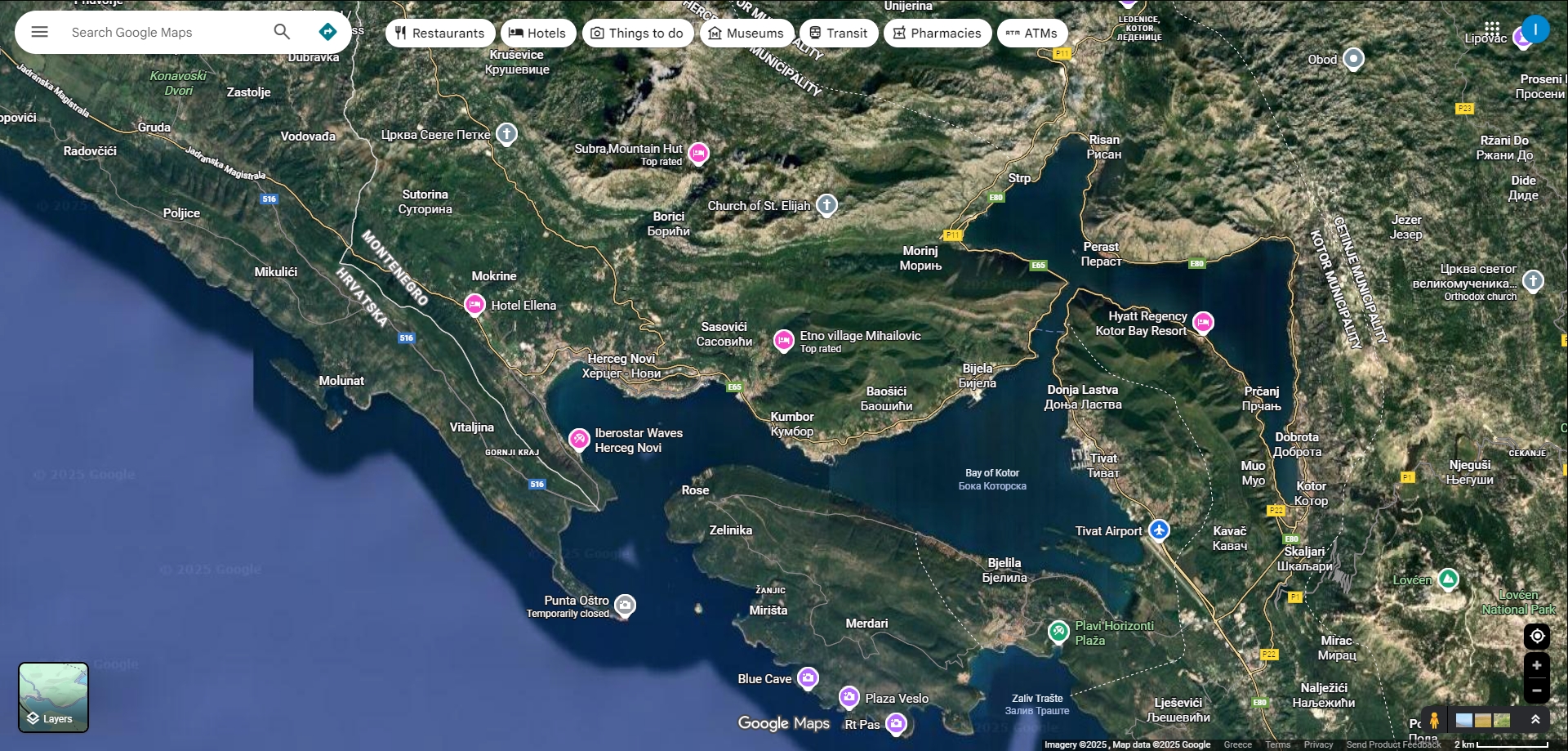The image size is (1568, 751).
Task: Open the Google apps grid
Action: (1492, 29)
